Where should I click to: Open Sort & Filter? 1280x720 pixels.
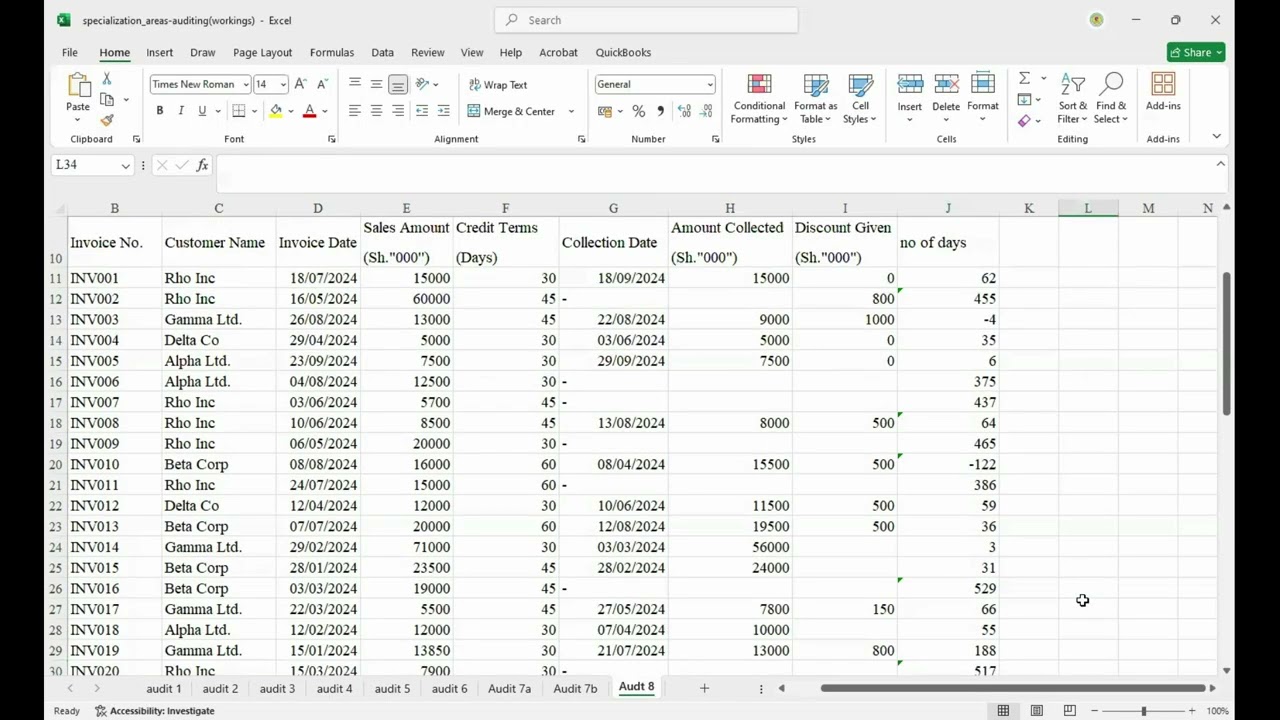[1073, 99]
